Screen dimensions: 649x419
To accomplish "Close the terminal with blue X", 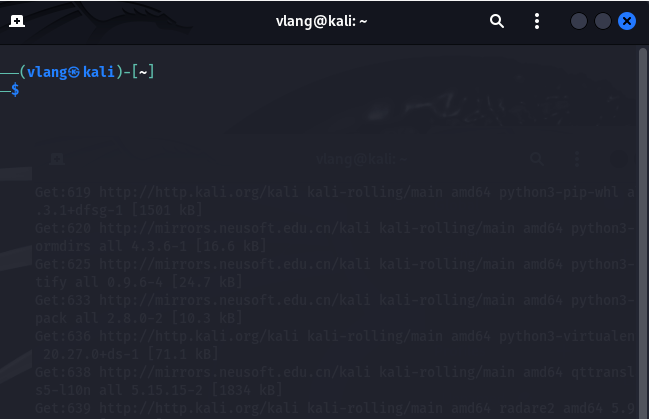I will click(627, 21).
